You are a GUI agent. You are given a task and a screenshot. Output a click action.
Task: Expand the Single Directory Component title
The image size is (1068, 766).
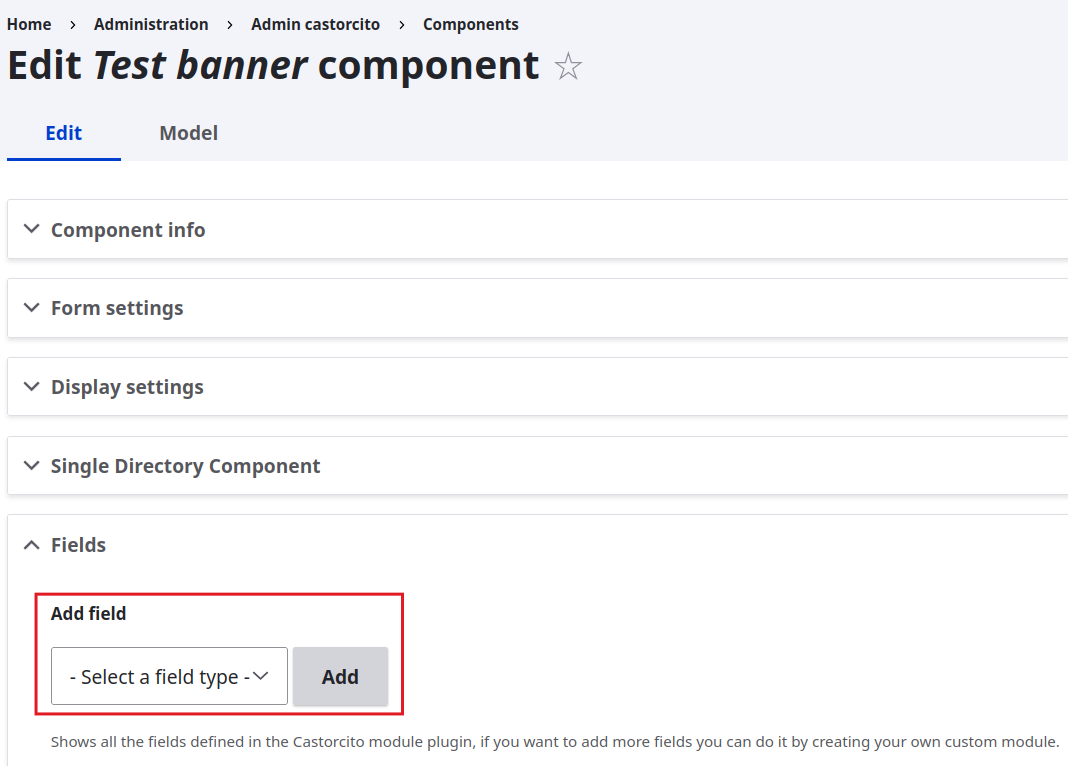[x=185, y=466]
